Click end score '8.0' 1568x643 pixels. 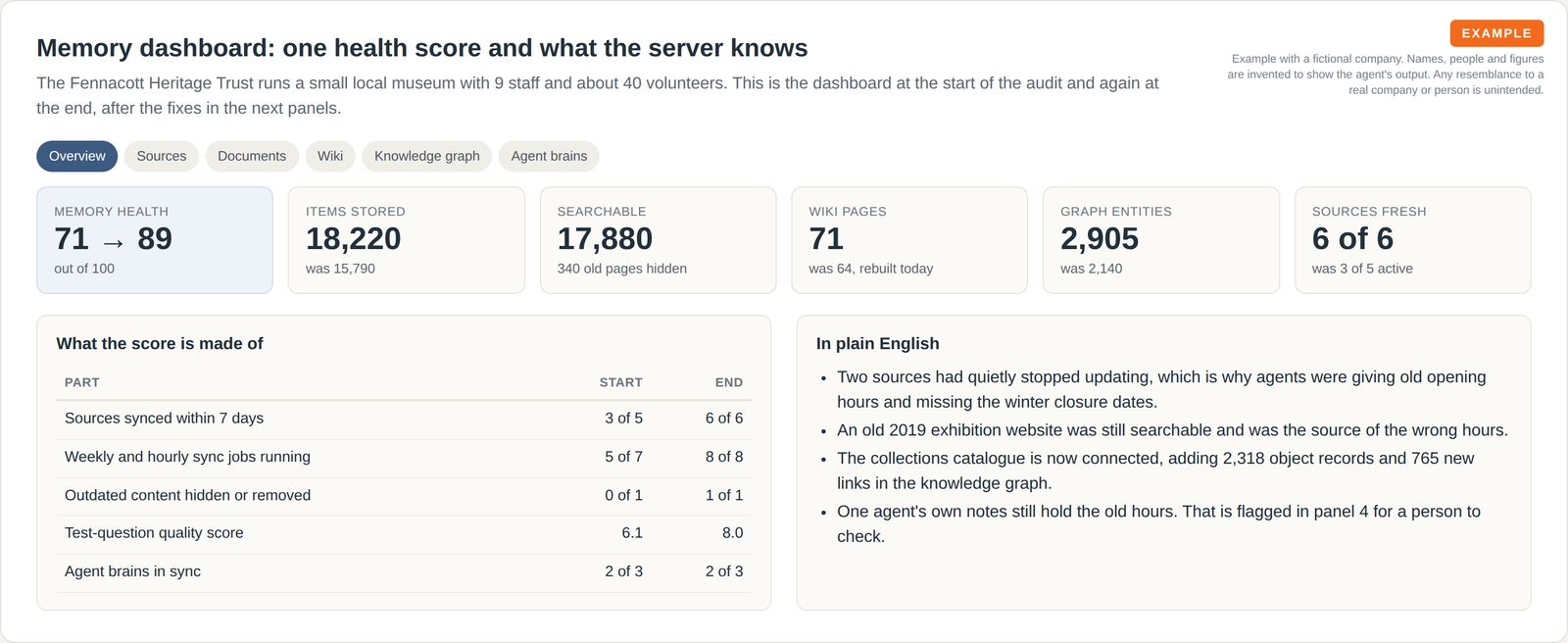[x=732, y=533]
